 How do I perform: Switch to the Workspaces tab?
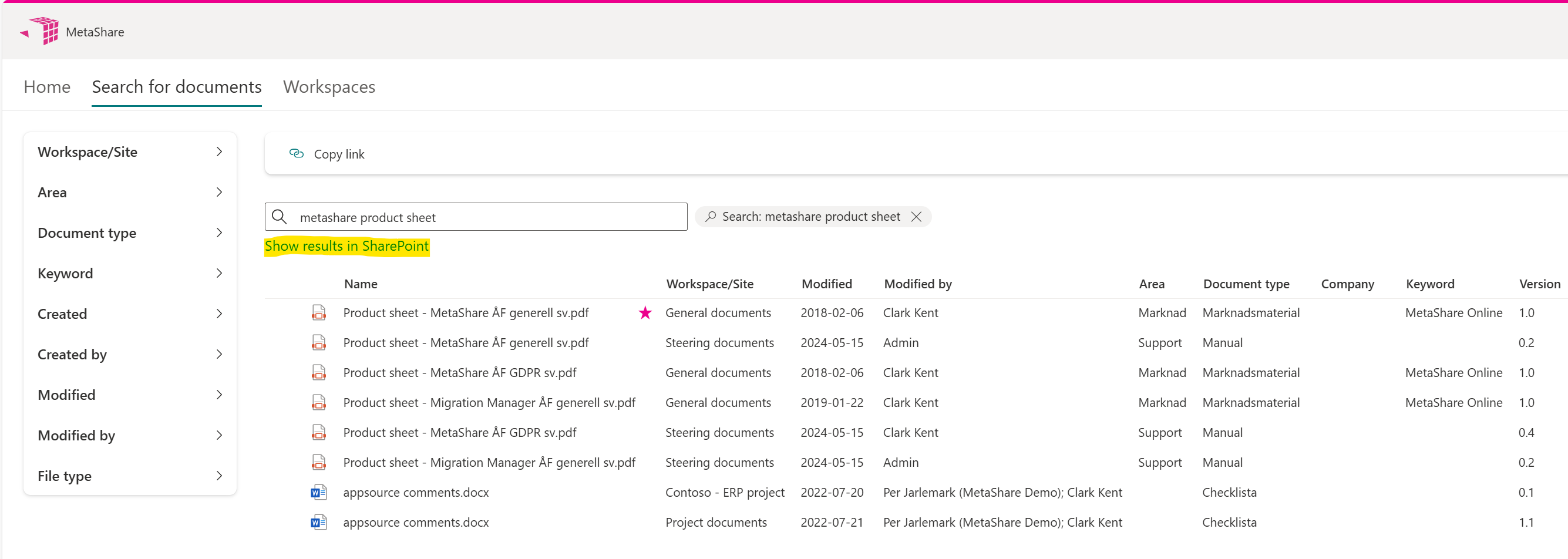329,87
